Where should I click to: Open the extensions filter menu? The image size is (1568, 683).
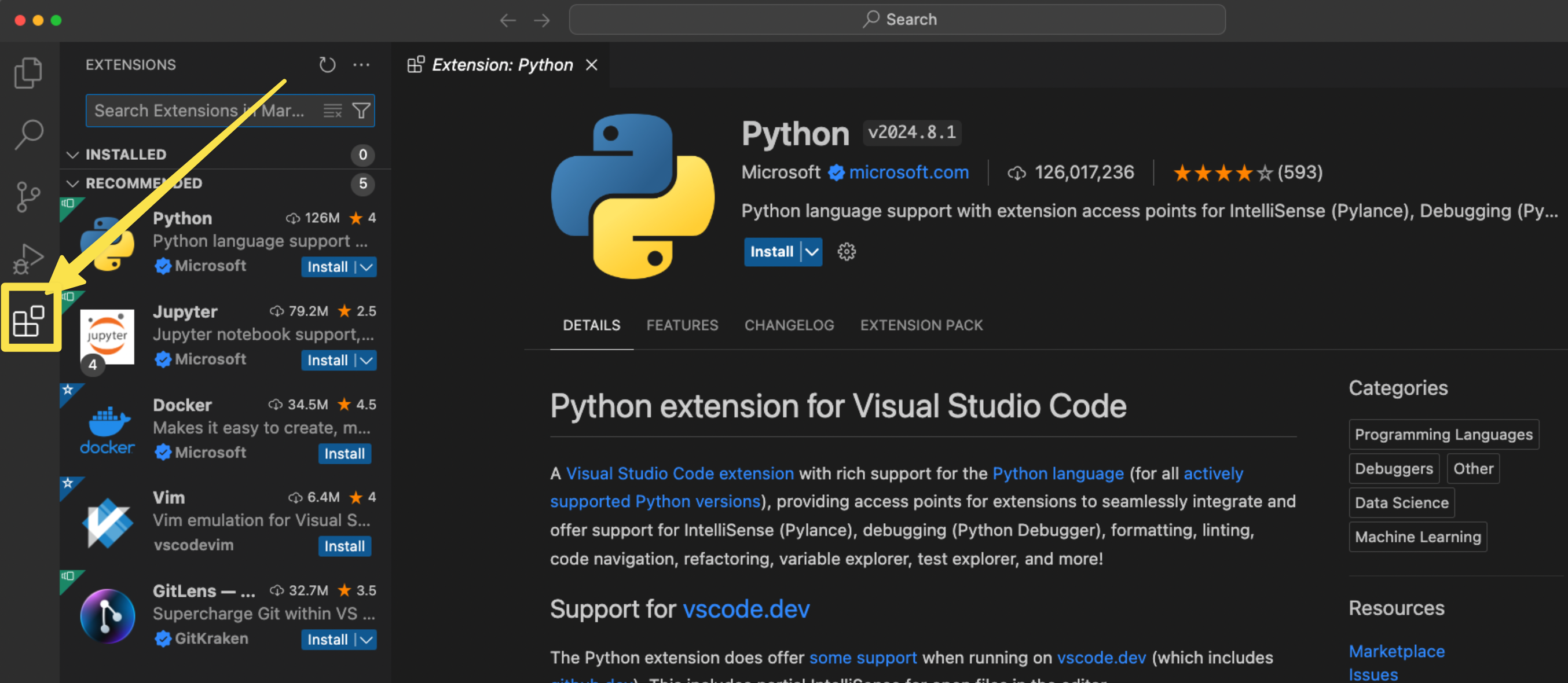361,110
